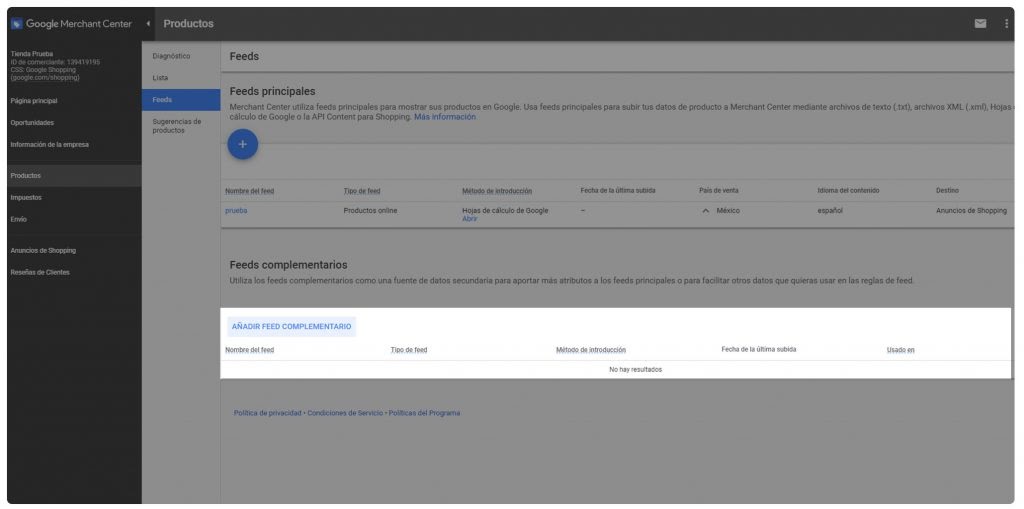Collapse the sidebar with the arrow icon
1024x509 pixels.
click(x=148, y=24)
